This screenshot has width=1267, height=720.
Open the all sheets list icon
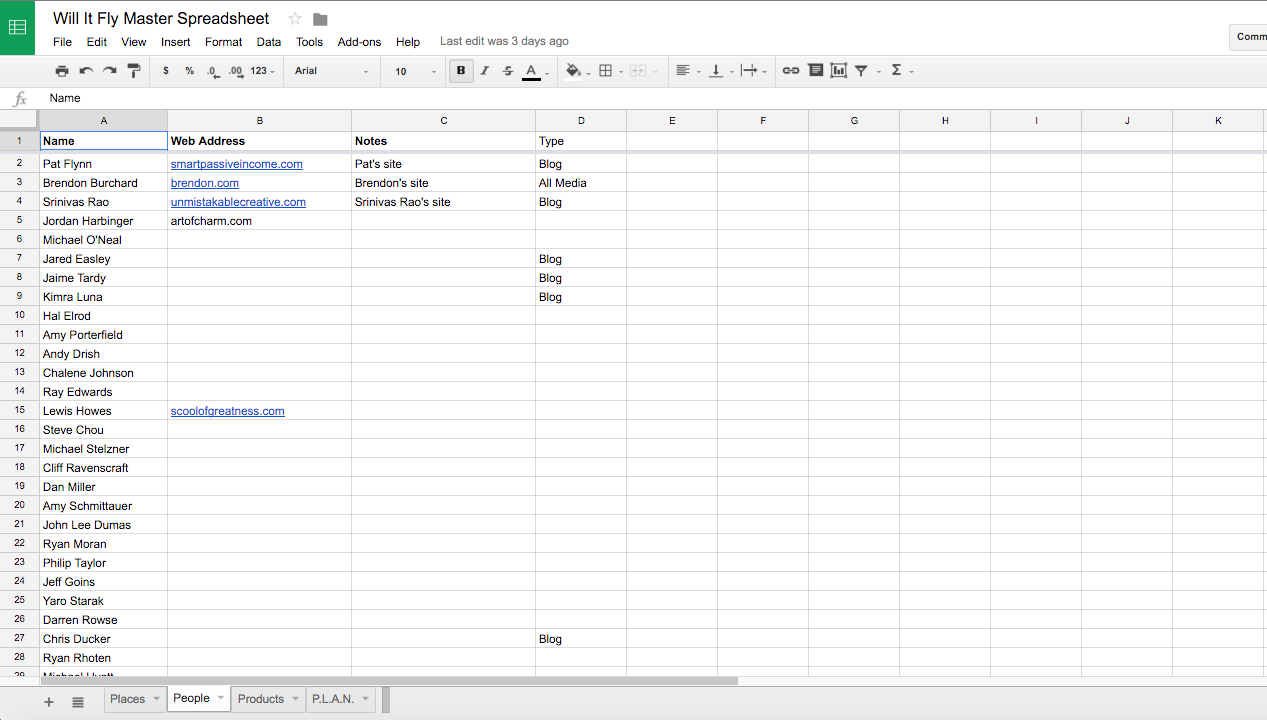(x=78, y=702)
